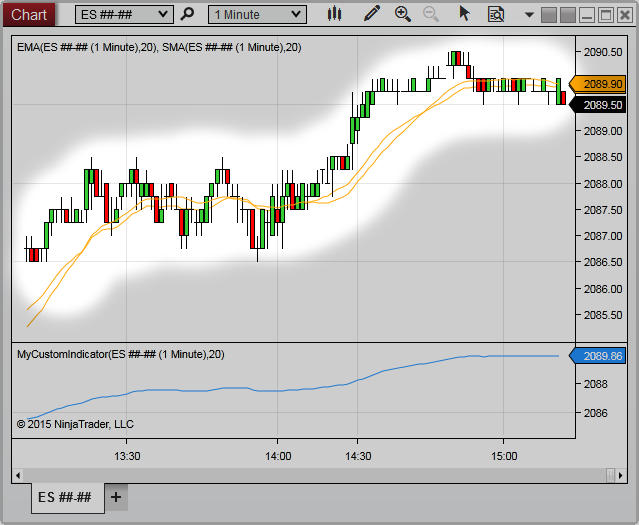Open the Chart menu

tap(29, 14)
